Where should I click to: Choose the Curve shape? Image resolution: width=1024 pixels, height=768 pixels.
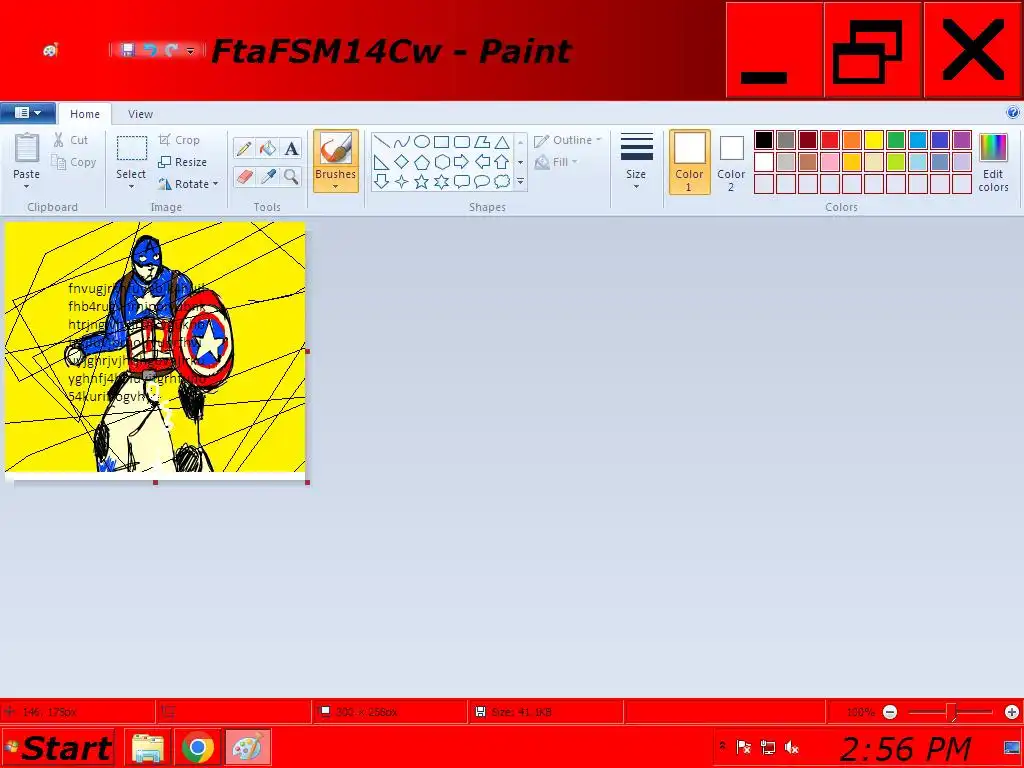click(402, 142)
